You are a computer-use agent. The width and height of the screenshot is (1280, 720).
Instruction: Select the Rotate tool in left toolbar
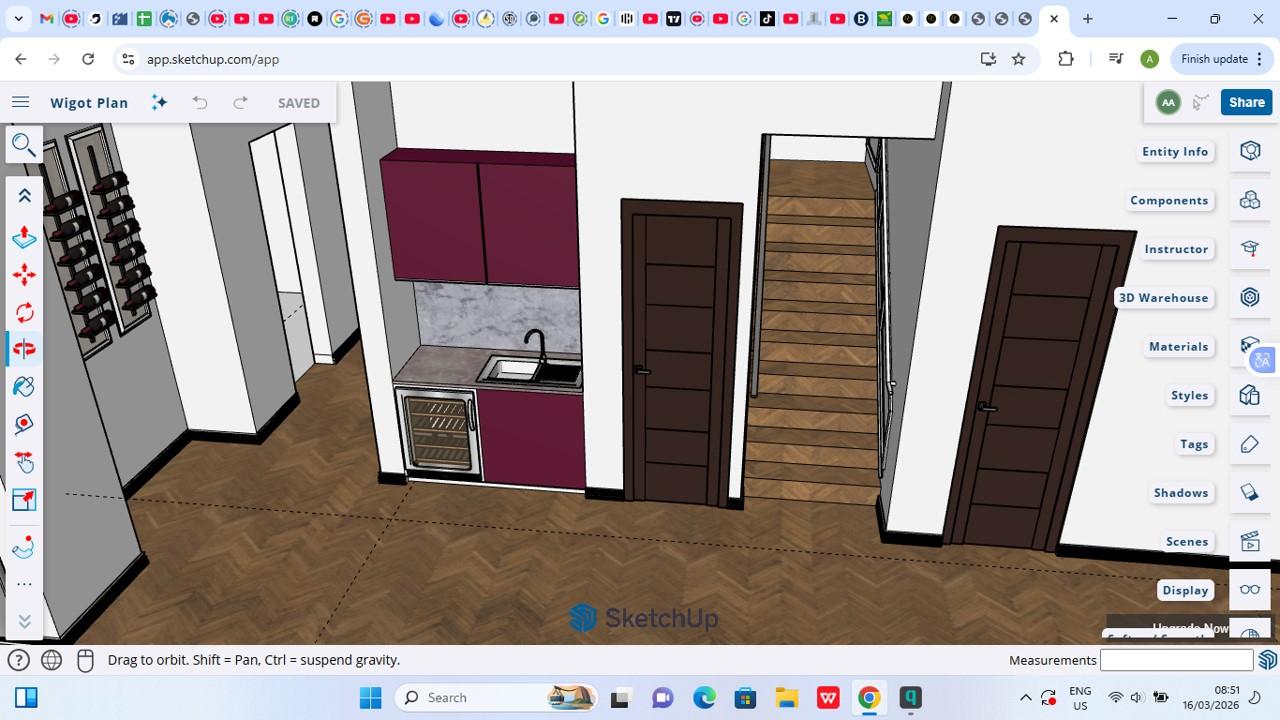(24, 312)
